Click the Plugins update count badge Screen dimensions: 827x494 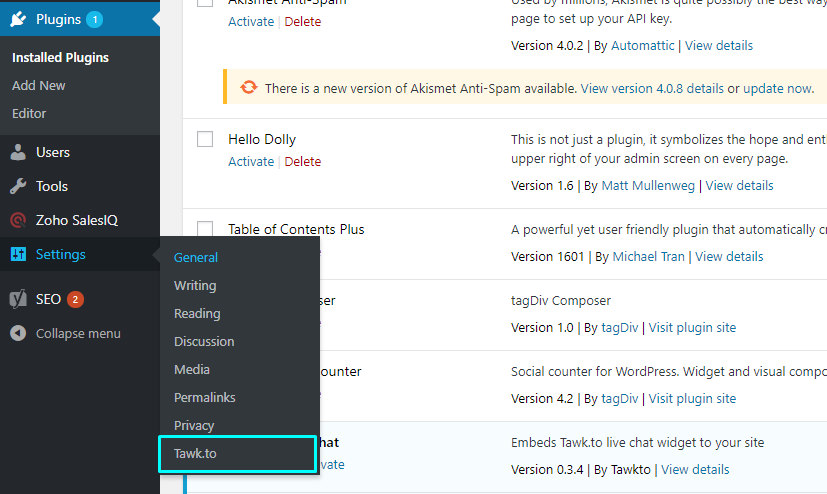tap(94, 20)
